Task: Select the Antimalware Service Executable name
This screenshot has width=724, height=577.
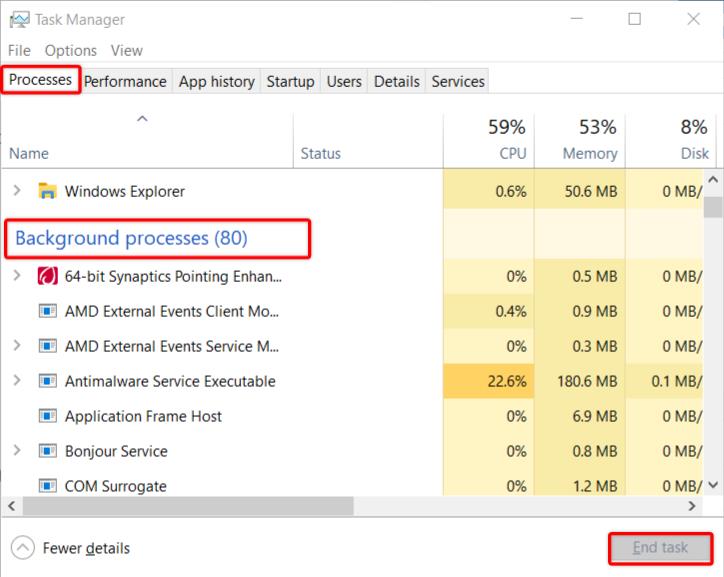Action: pyautogui.click(x=170, y=381)
